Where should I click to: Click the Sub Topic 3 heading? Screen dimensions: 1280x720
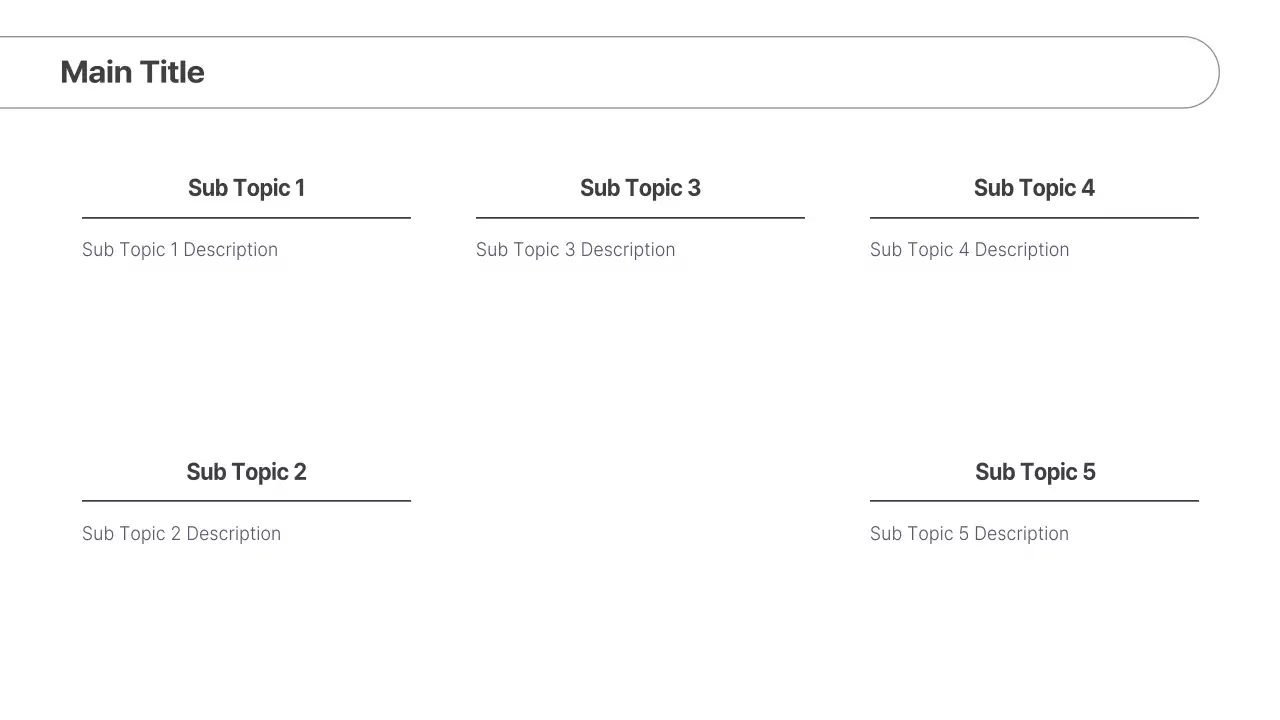tap(640, 188)
